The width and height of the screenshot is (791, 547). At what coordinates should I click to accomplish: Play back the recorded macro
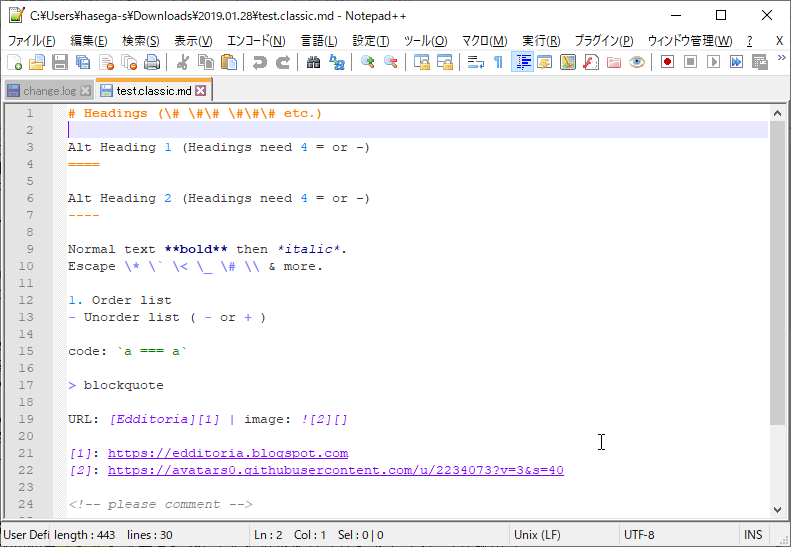(x=713, y=62)
